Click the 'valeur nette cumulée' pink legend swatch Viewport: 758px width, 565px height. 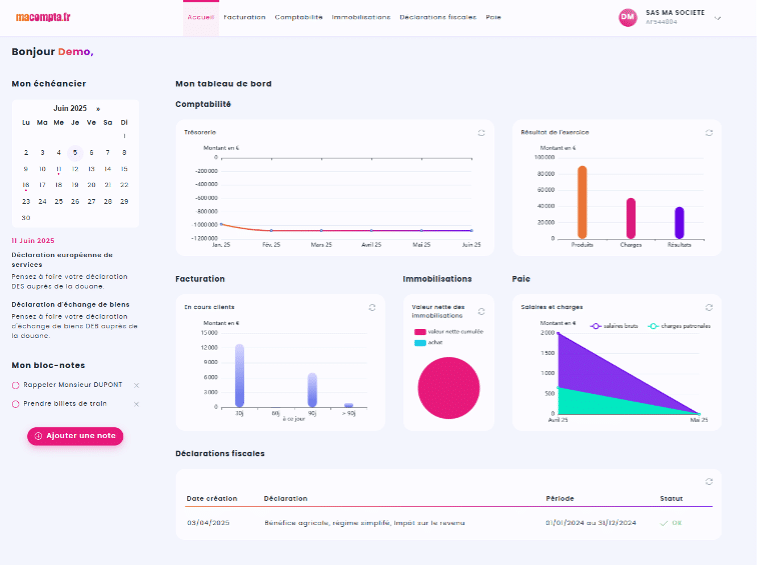coord(420,331)
